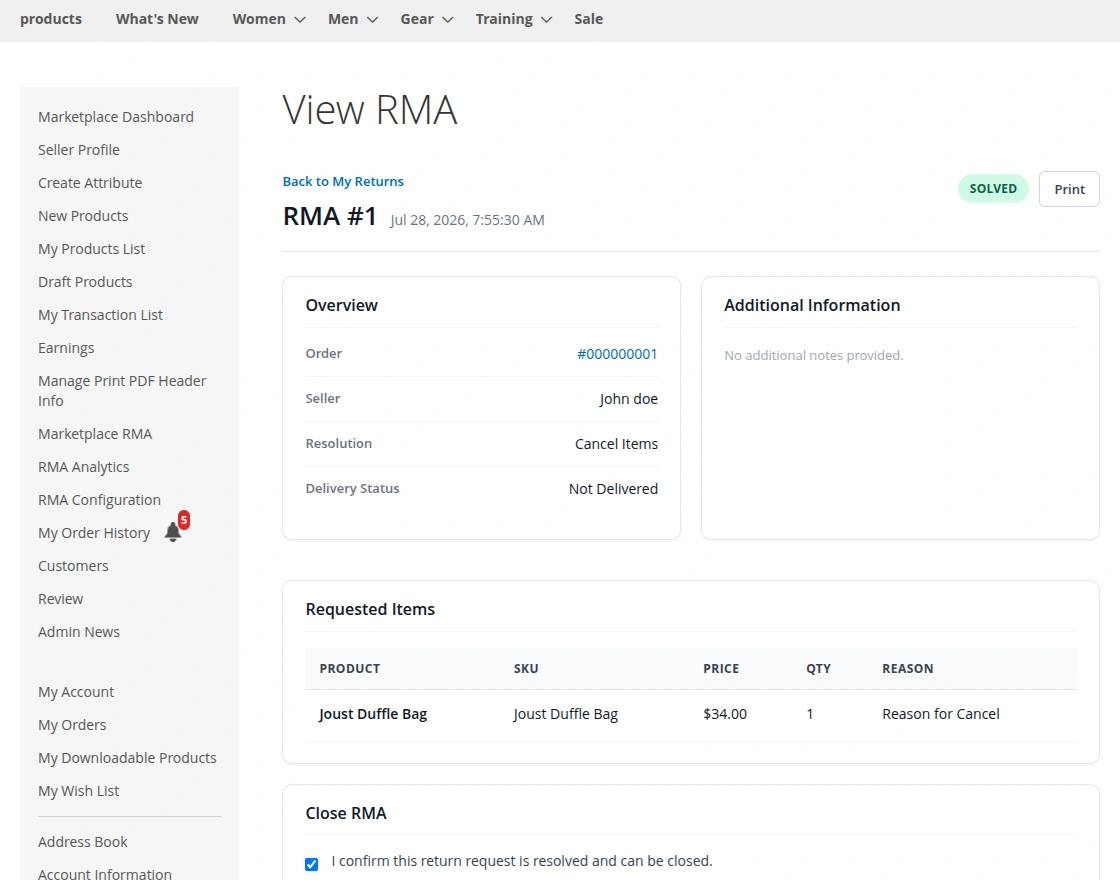Open Manage Print PDF Header Info
The height and width of the screenshot is (880, 1120).
(x=122, y=391)
